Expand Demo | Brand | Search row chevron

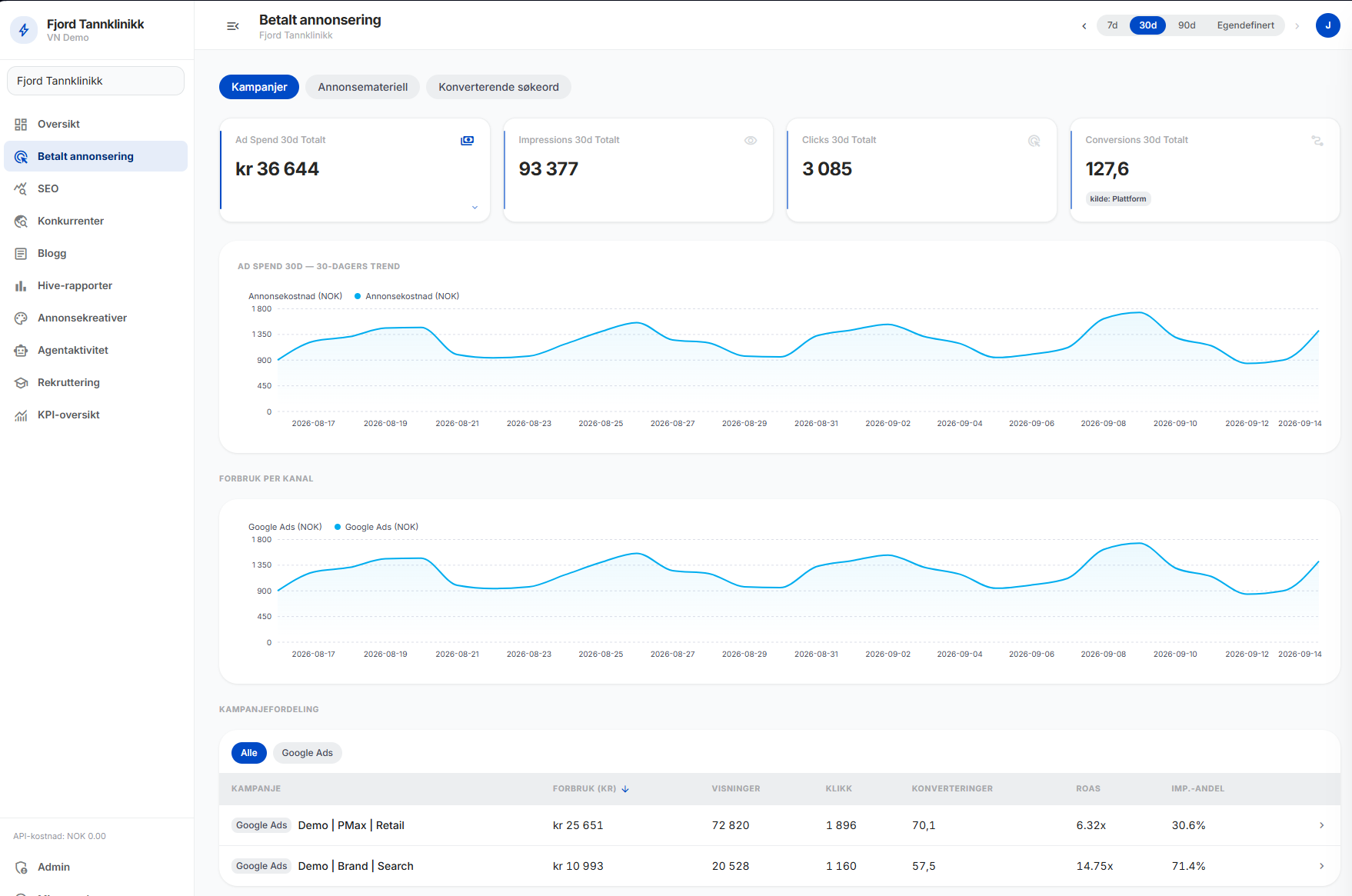(x=1321, y=866)
